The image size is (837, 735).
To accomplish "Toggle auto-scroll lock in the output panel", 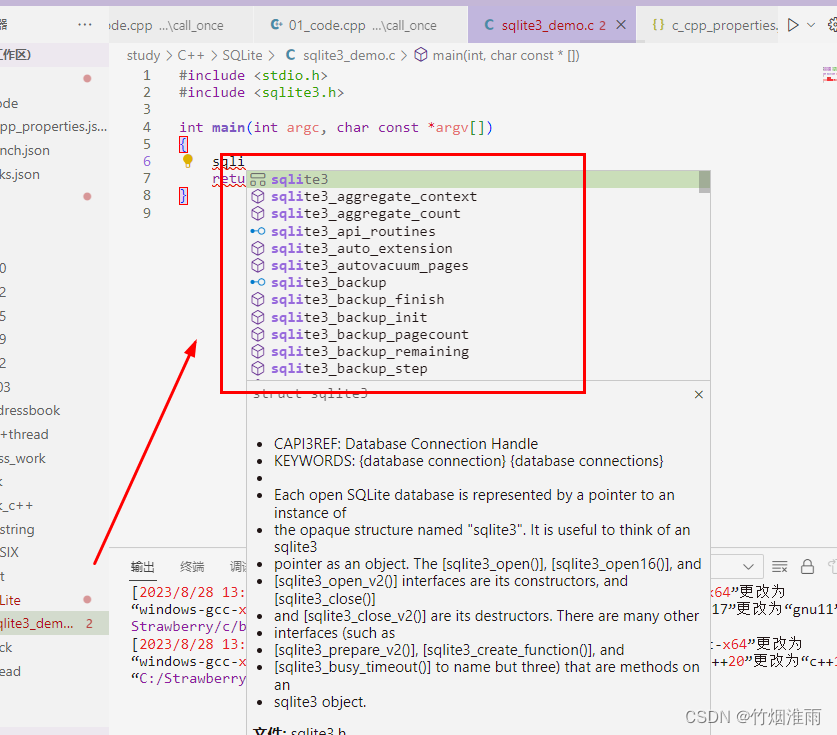I will pyautogui.click(x=806, y=565).
